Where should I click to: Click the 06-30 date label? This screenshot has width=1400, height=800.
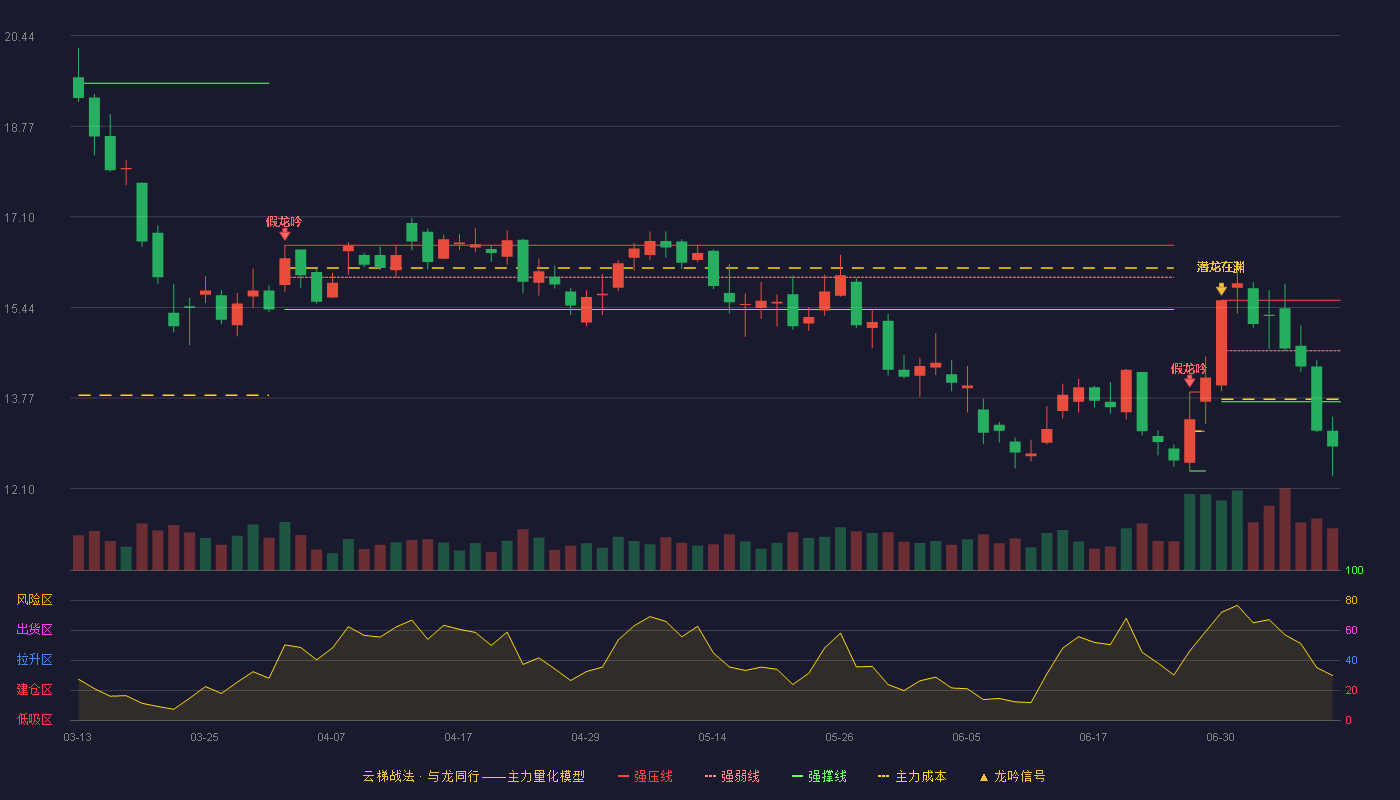pyautogui.click(x=1220, y=737)
